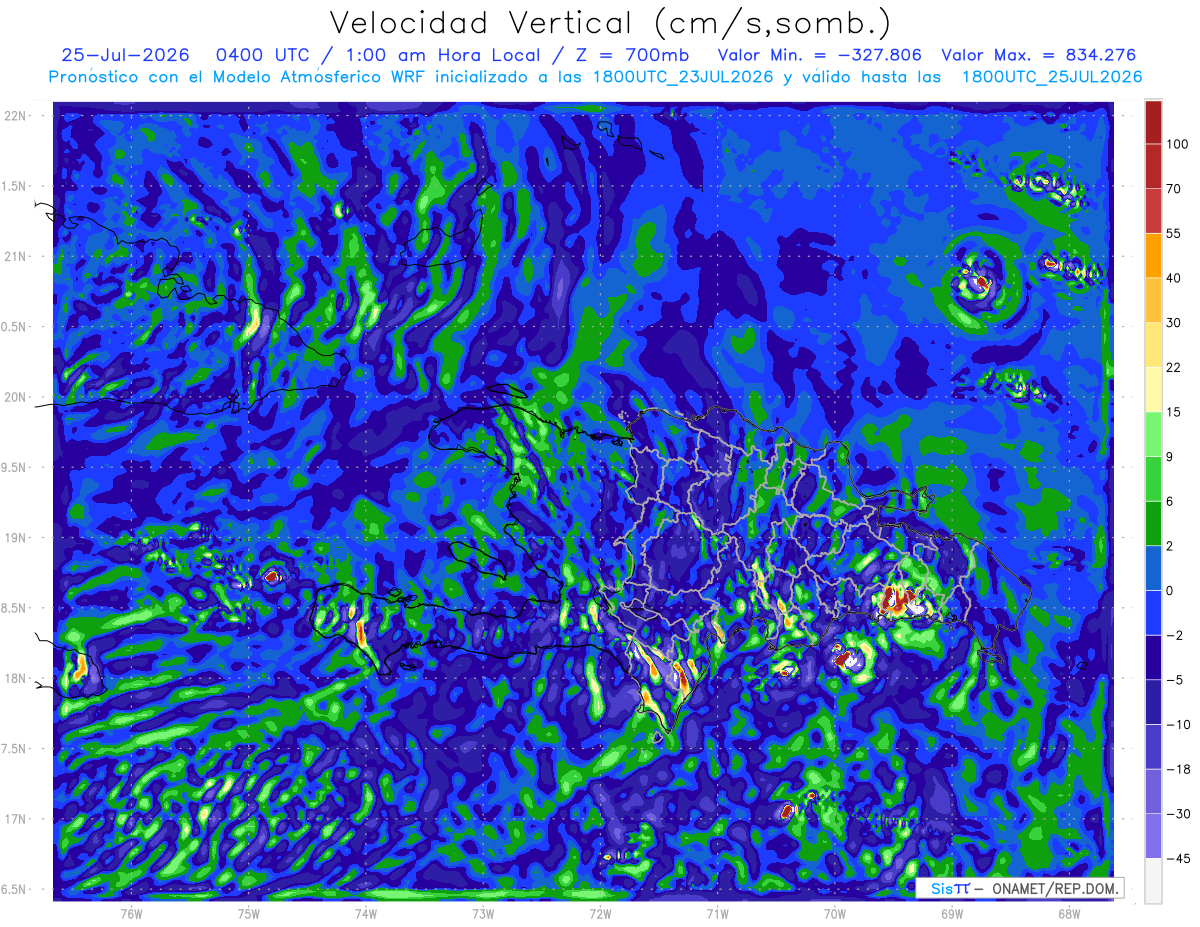Click the initialization time '1800UTC_23JUL2026'

click(686, 77)
